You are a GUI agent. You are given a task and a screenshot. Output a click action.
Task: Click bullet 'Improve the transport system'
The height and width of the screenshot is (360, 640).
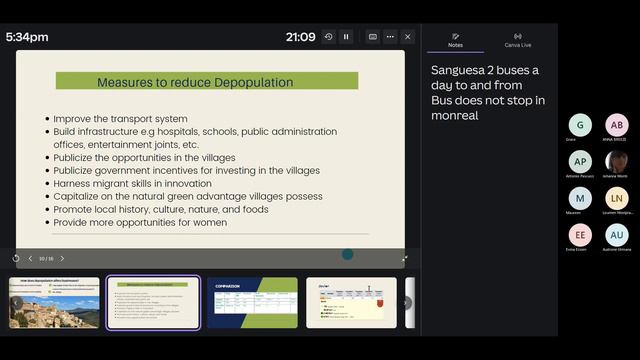120,119
